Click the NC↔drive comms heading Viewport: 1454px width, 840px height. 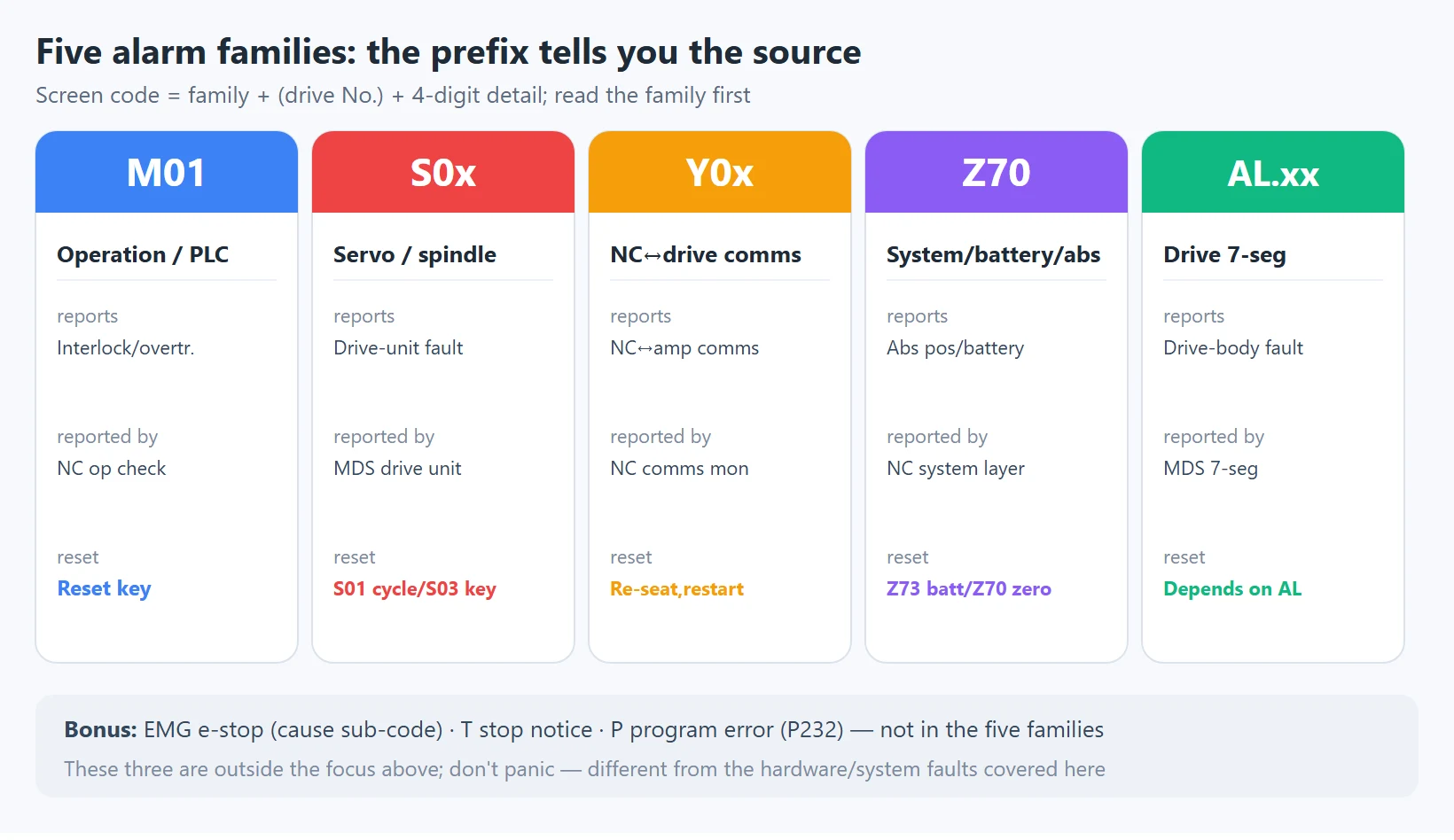coord(706,255)
